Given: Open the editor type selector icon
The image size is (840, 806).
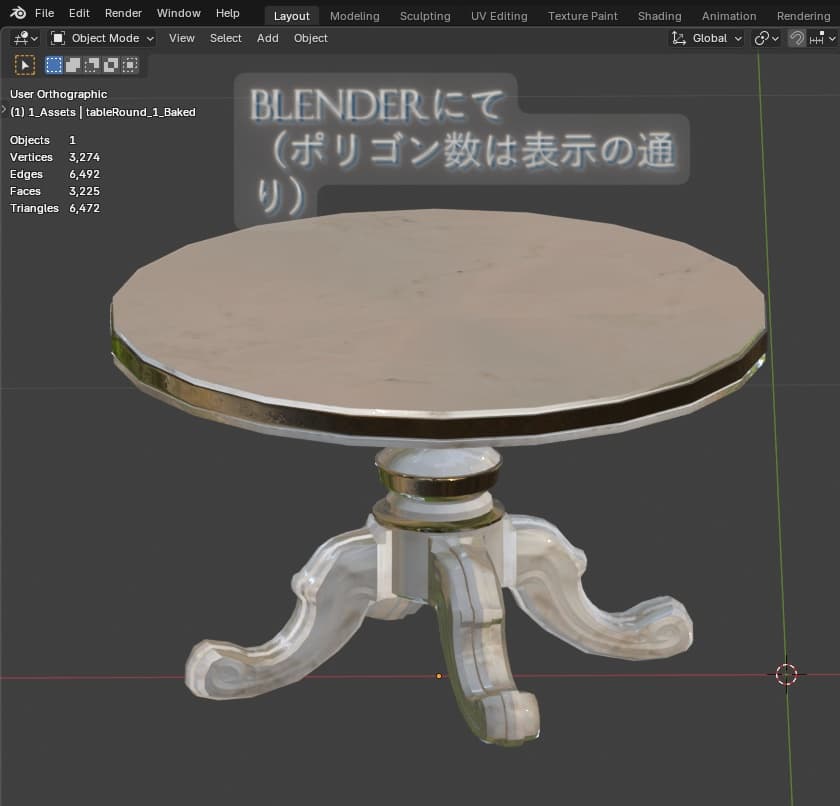Looking at the screenshot, I should point(20,38).
